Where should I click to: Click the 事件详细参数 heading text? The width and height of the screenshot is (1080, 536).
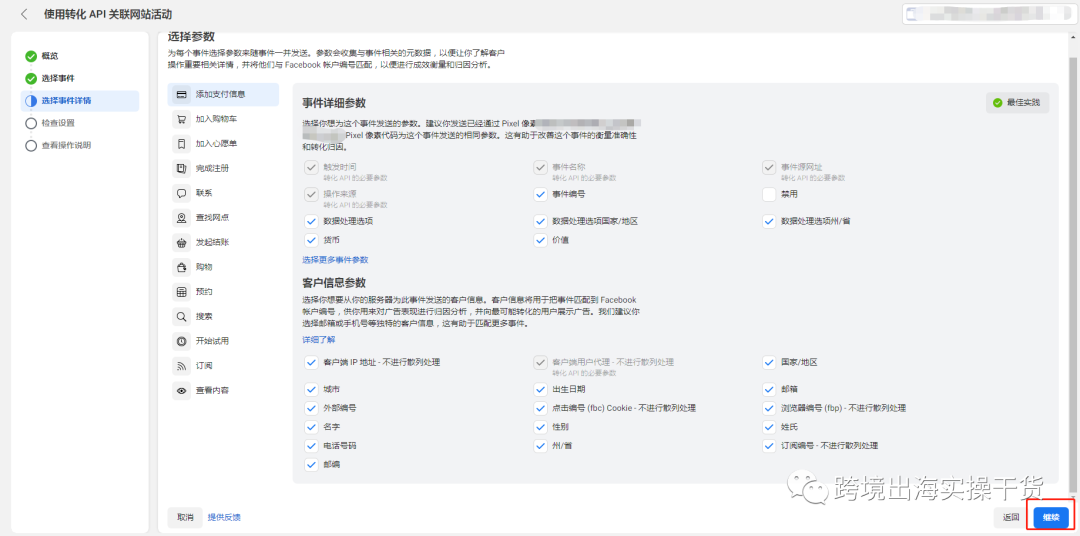point(334,103)
